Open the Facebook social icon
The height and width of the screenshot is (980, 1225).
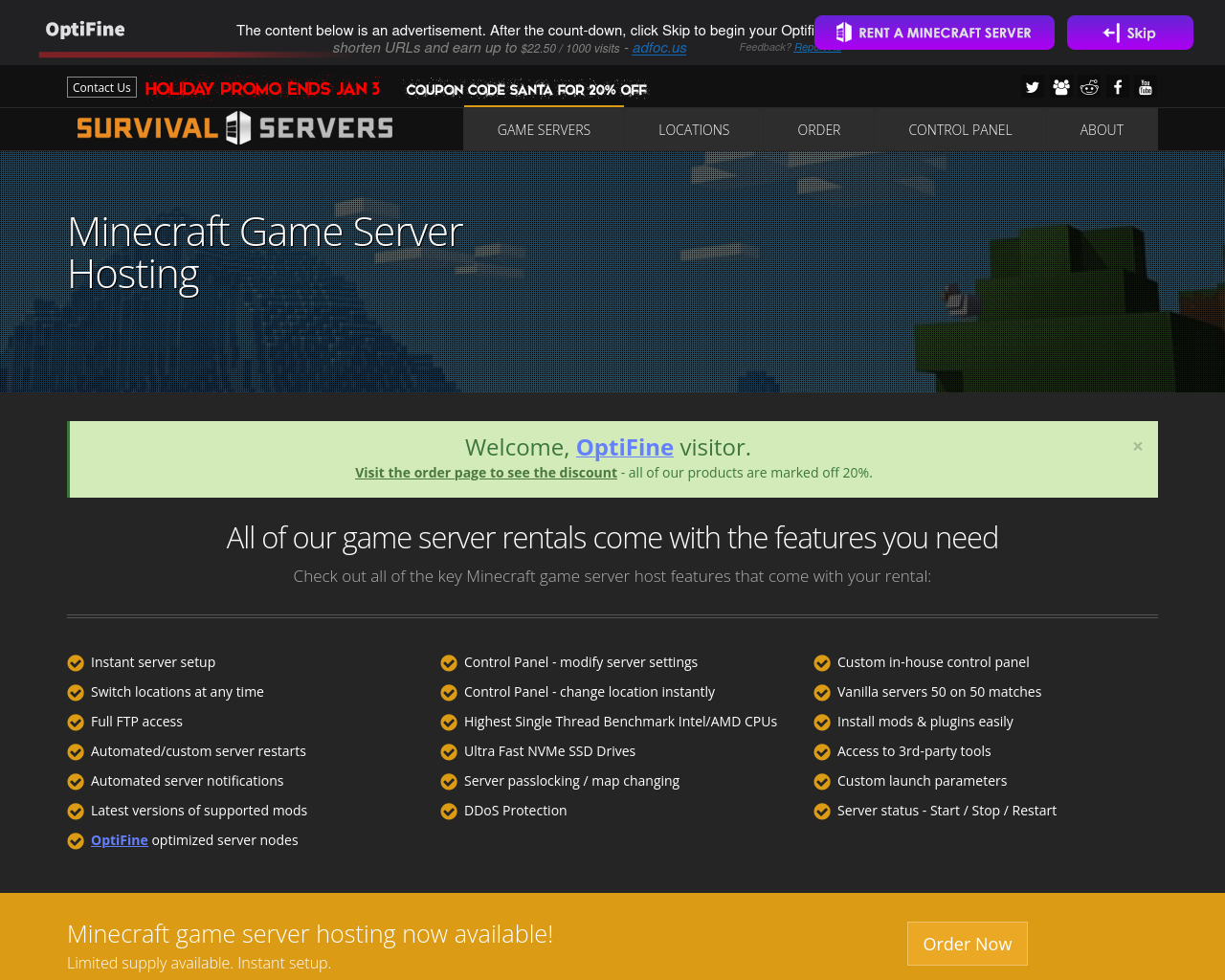tap(1118, 87)
